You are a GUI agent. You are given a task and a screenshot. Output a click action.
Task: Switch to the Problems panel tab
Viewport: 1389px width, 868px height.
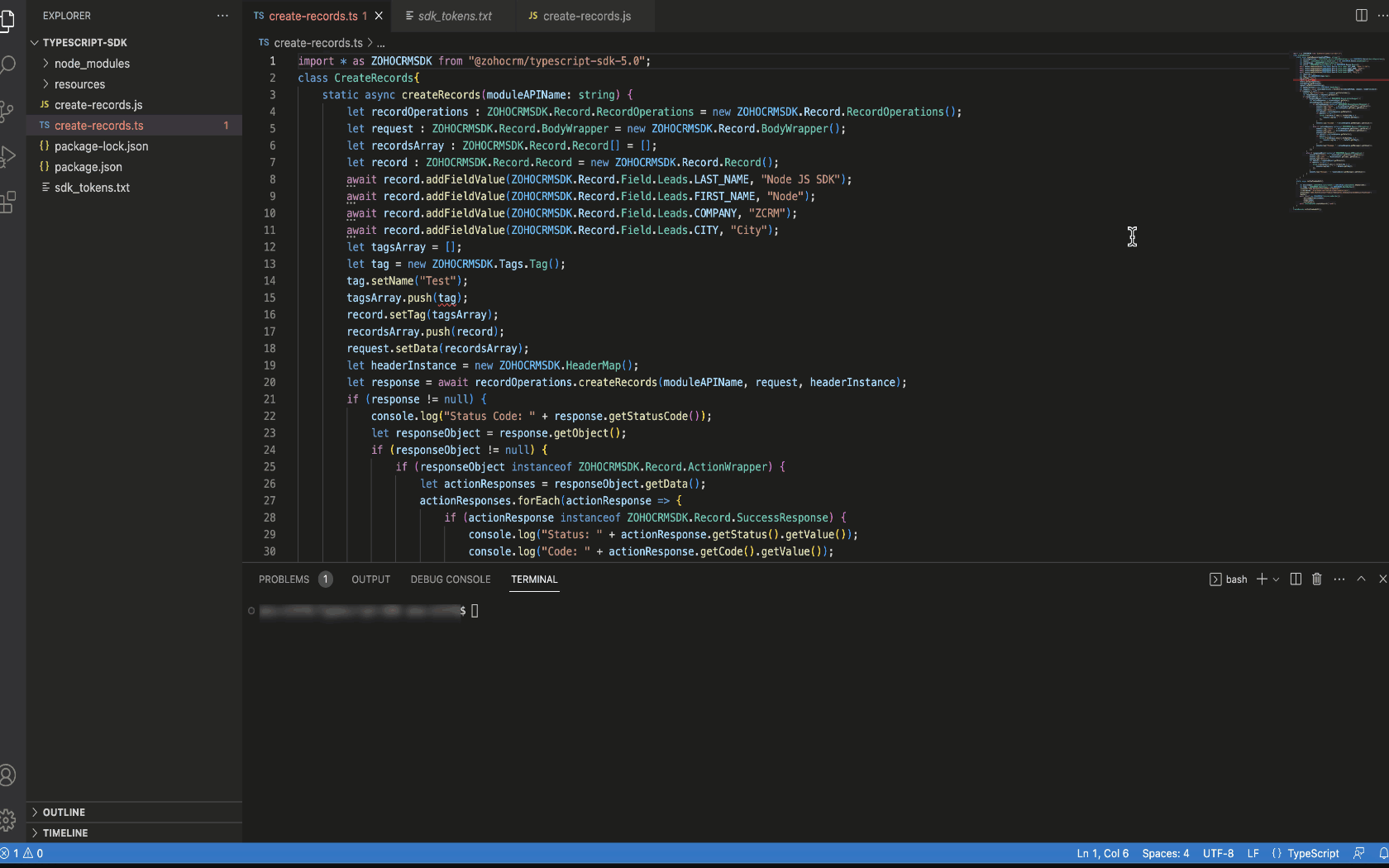tap(284, 579)
